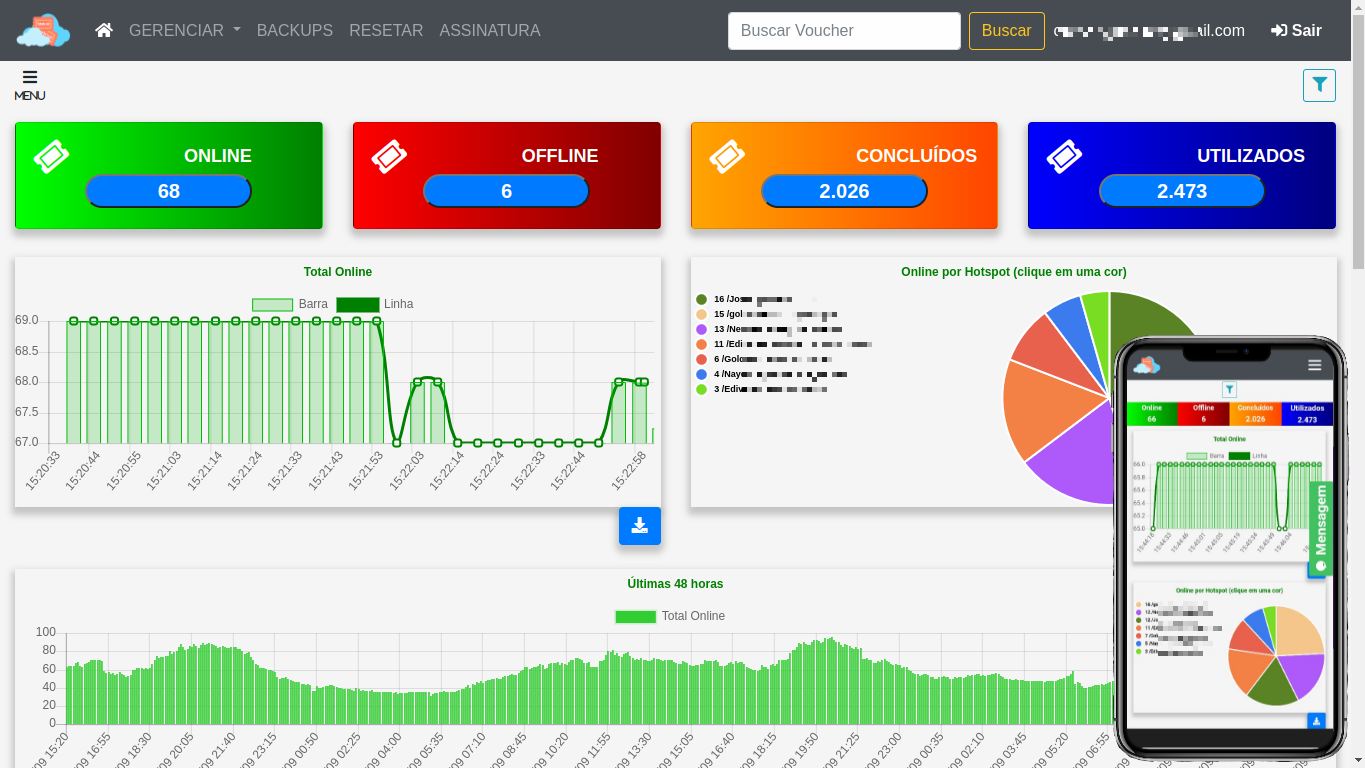Expand the GERENCIAR dropdown menu
The height and width of the screenshot is (768, 1365).
coord(184,30)
